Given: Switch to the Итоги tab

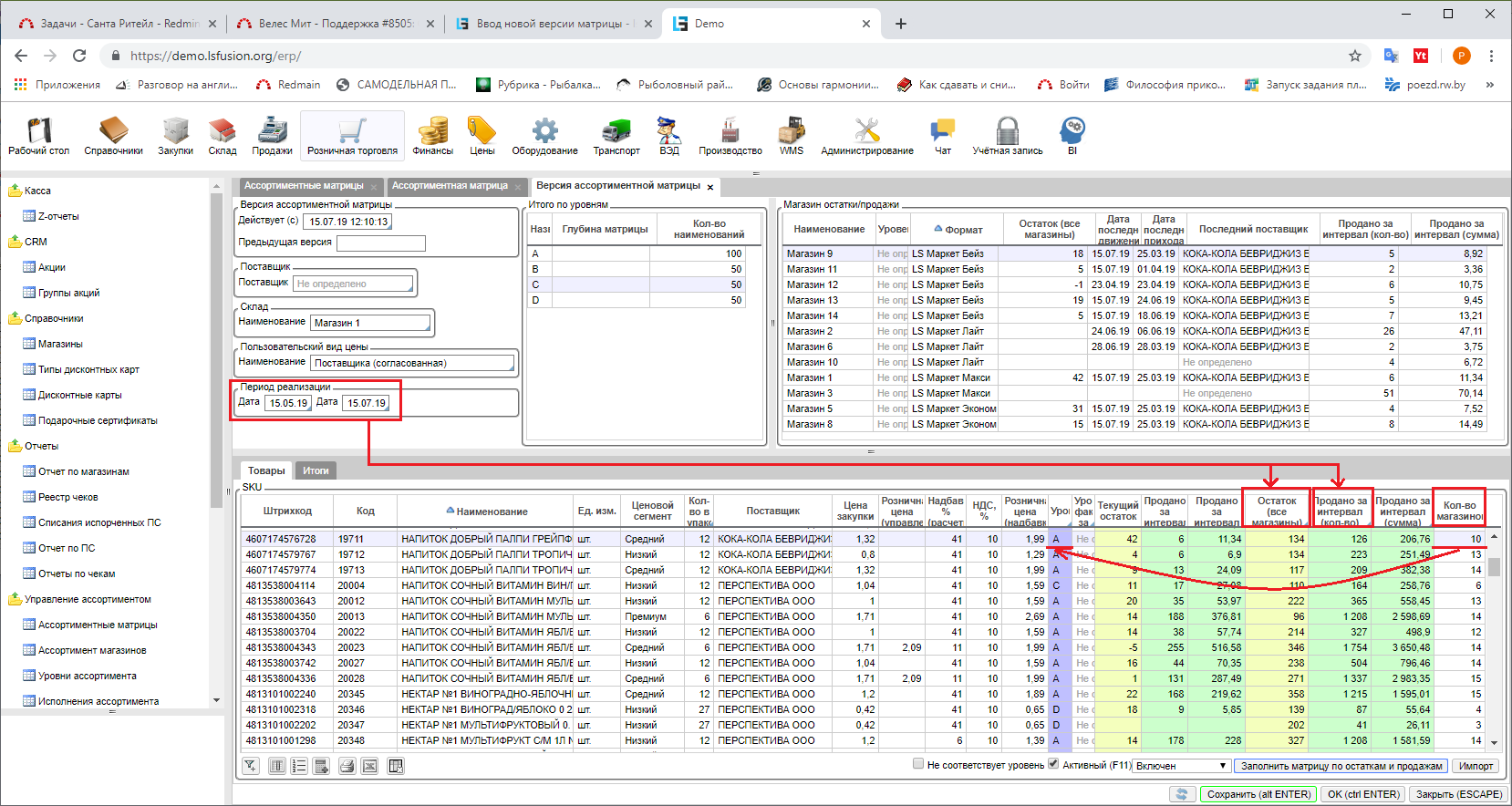Looking at the screenshot, I should 316,470.
